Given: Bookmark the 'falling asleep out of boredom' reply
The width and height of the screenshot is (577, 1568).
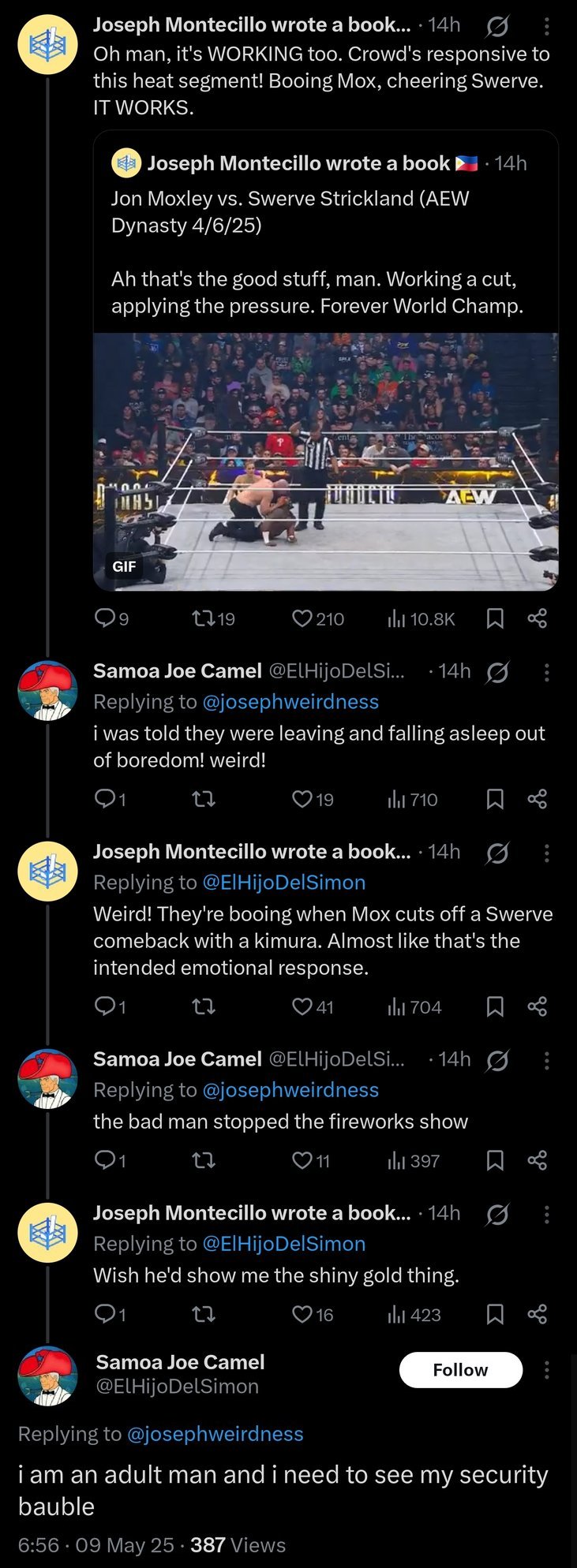Looking at the screenshot, I should [495, 799].
